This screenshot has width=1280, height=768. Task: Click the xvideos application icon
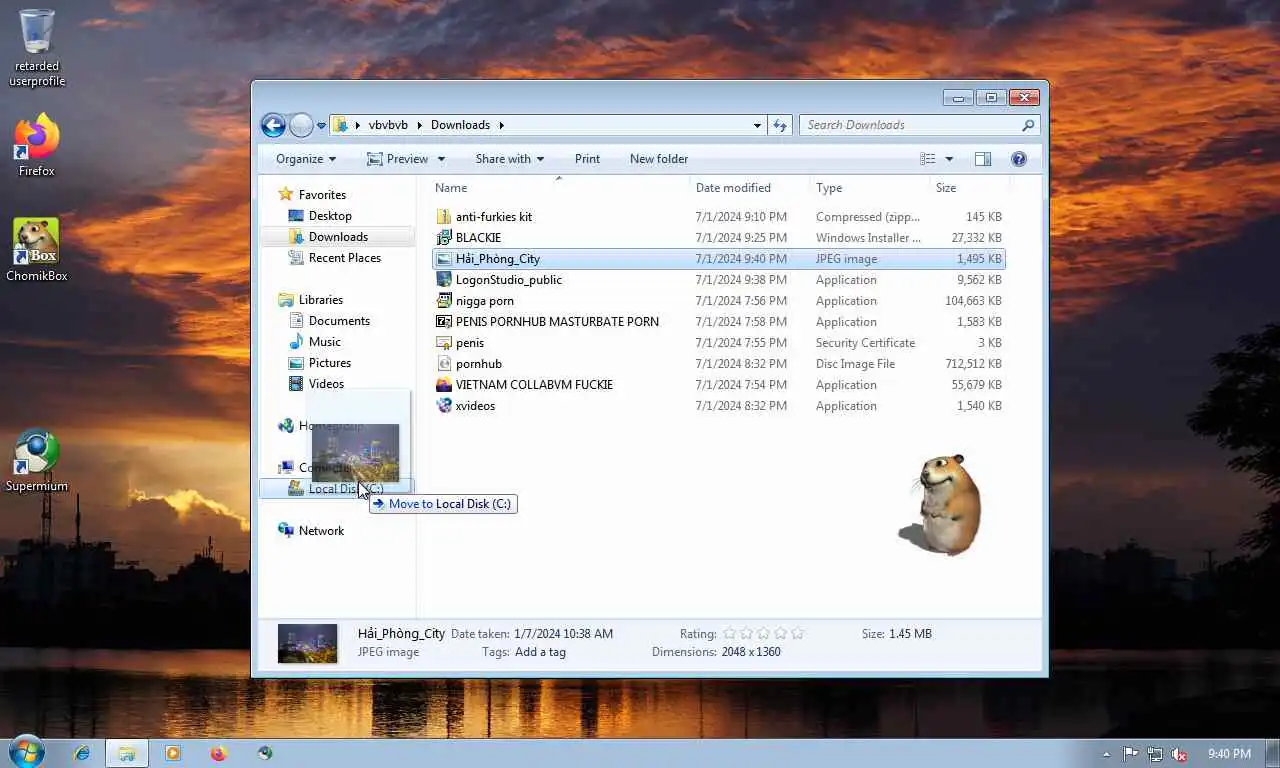[444, 406]
